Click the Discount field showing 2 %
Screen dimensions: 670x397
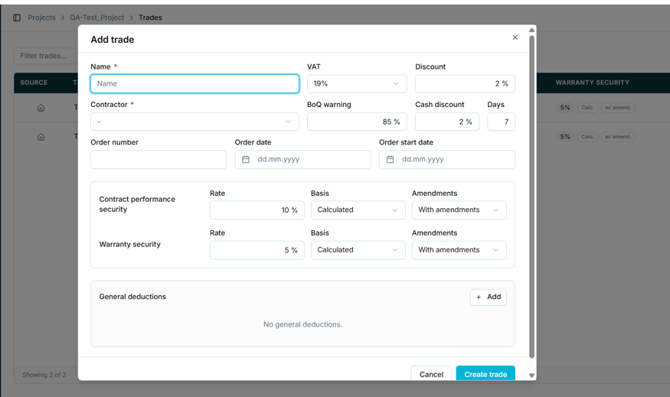(465, 84)
